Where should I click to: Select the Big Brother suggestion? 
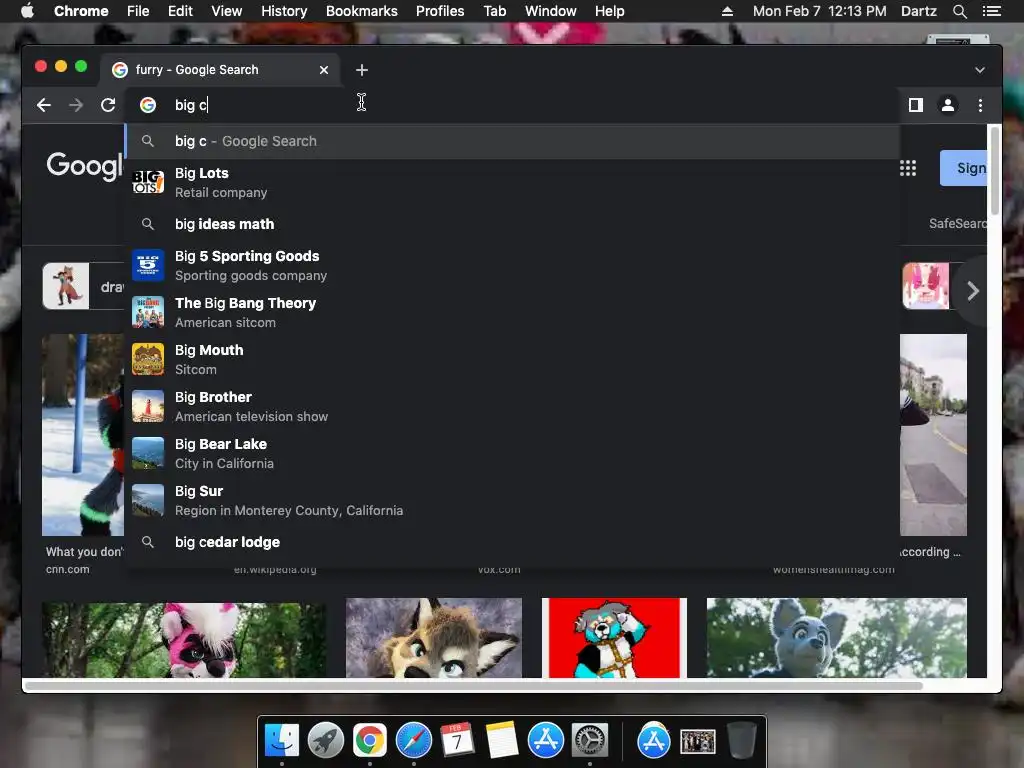point(512,406)
